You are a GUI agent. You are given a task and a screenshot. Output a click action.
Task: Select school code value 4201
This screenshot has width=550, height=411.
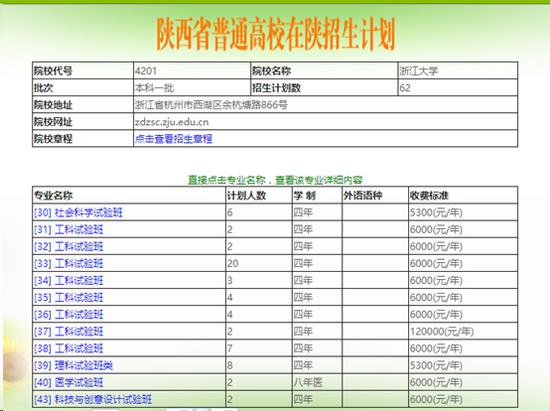point(146,71)
